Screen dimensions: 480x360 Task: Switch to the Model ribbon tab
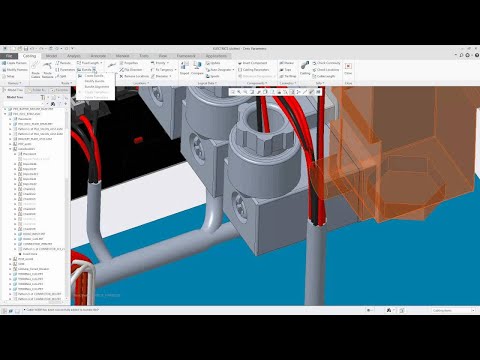[51, 56]
